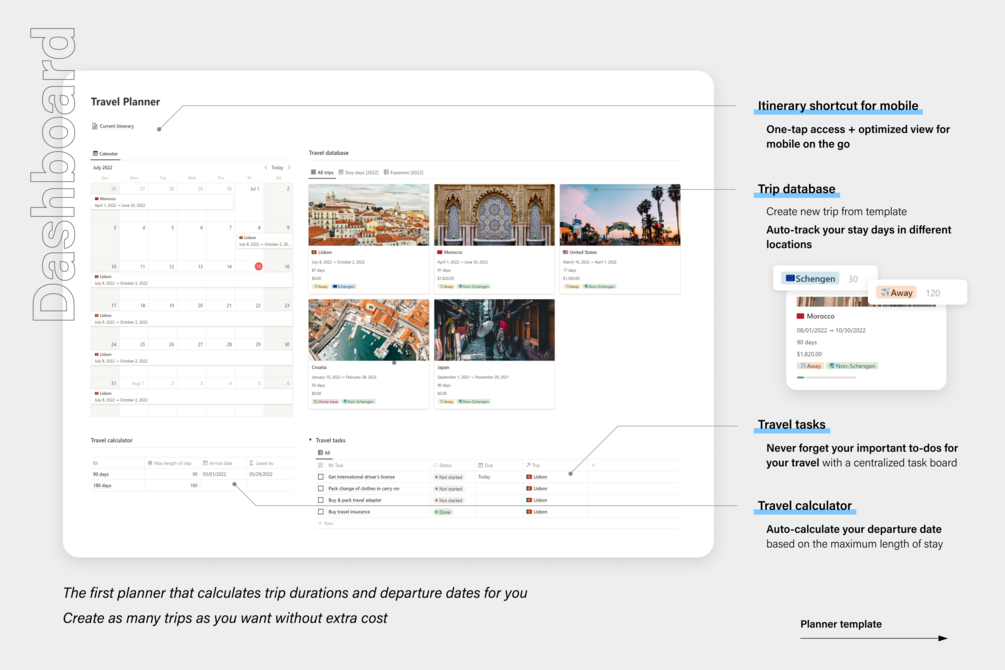Click the Leave by formula sigma icon

click(251, 463)
